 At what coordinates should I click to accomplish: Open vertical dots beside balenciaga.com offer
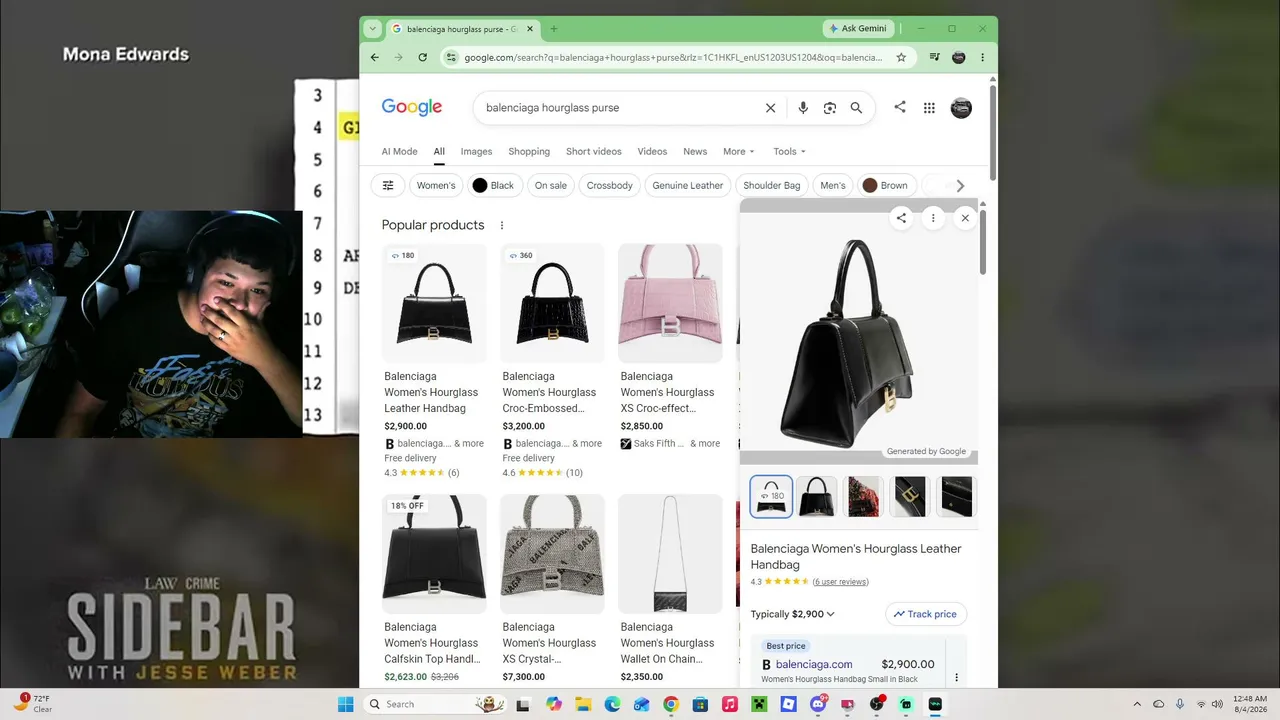pyautogui.click(x=956, y=677)
